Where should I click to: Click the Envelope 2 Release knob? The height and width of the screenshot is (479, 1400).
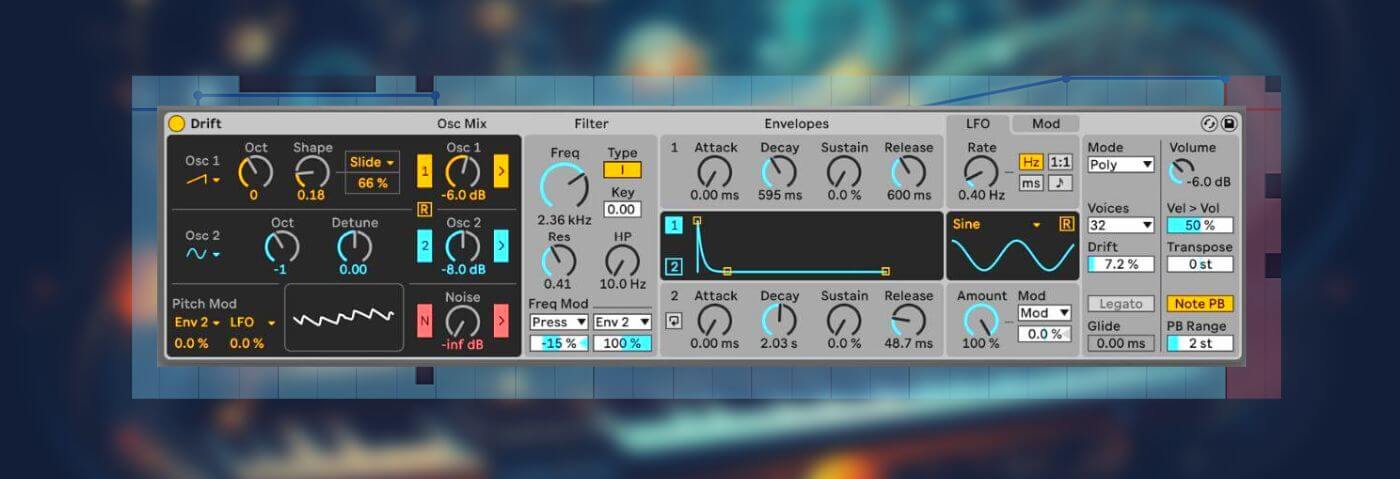coord(908,320)
